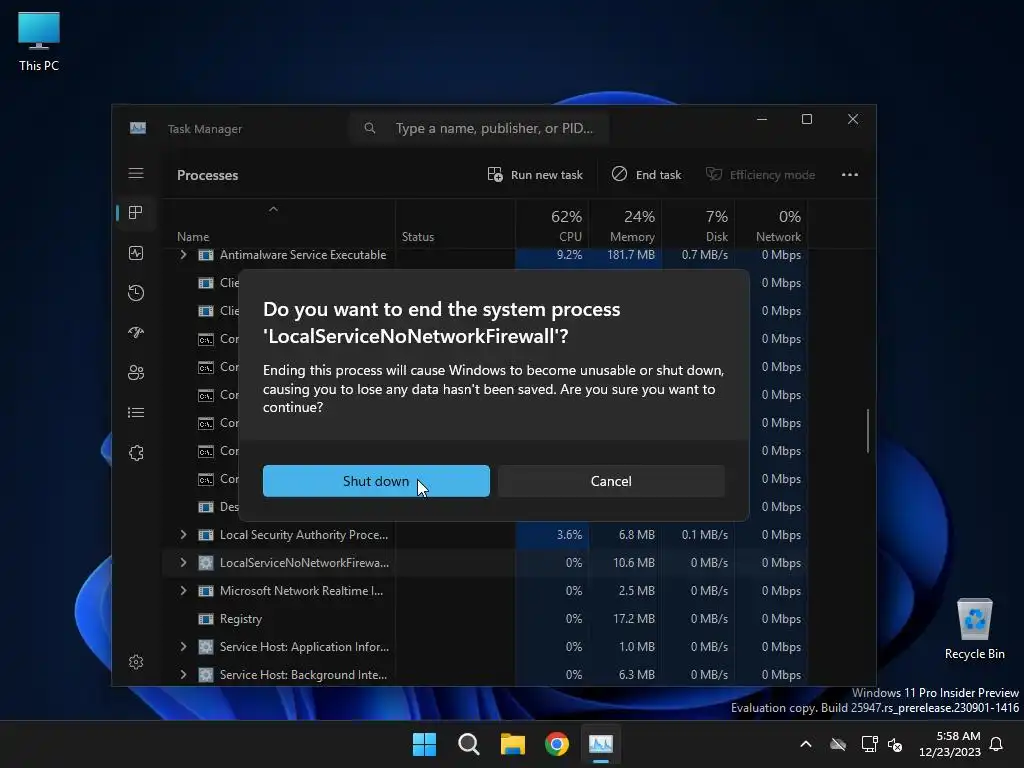Select This PC desktop icon

39,41
